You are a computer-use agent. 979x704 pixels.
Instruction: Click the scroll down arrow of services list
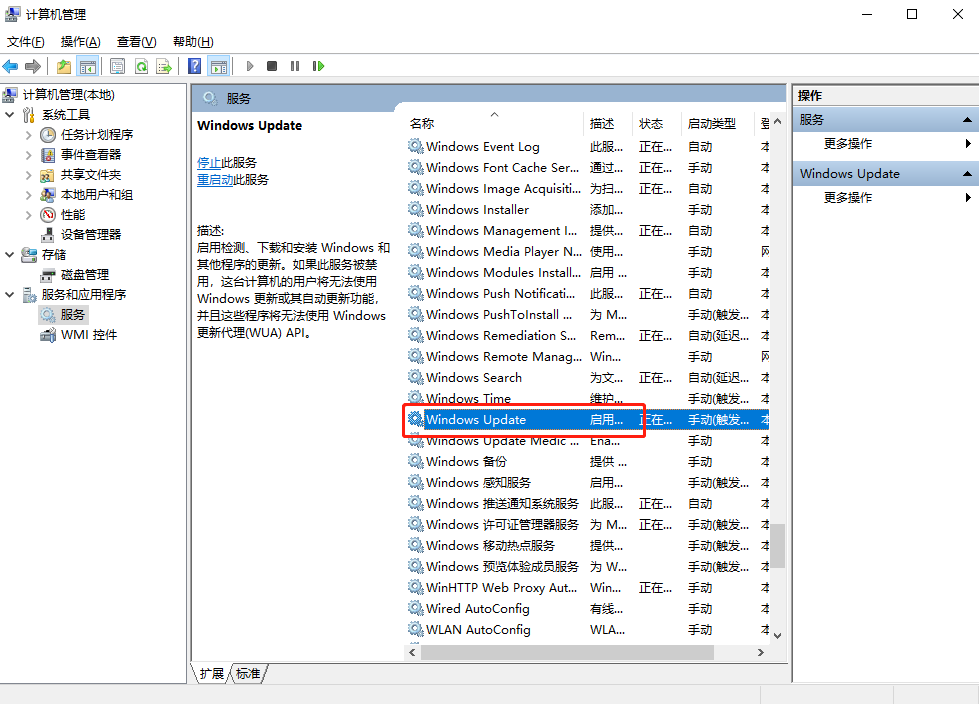coord(777,636)
